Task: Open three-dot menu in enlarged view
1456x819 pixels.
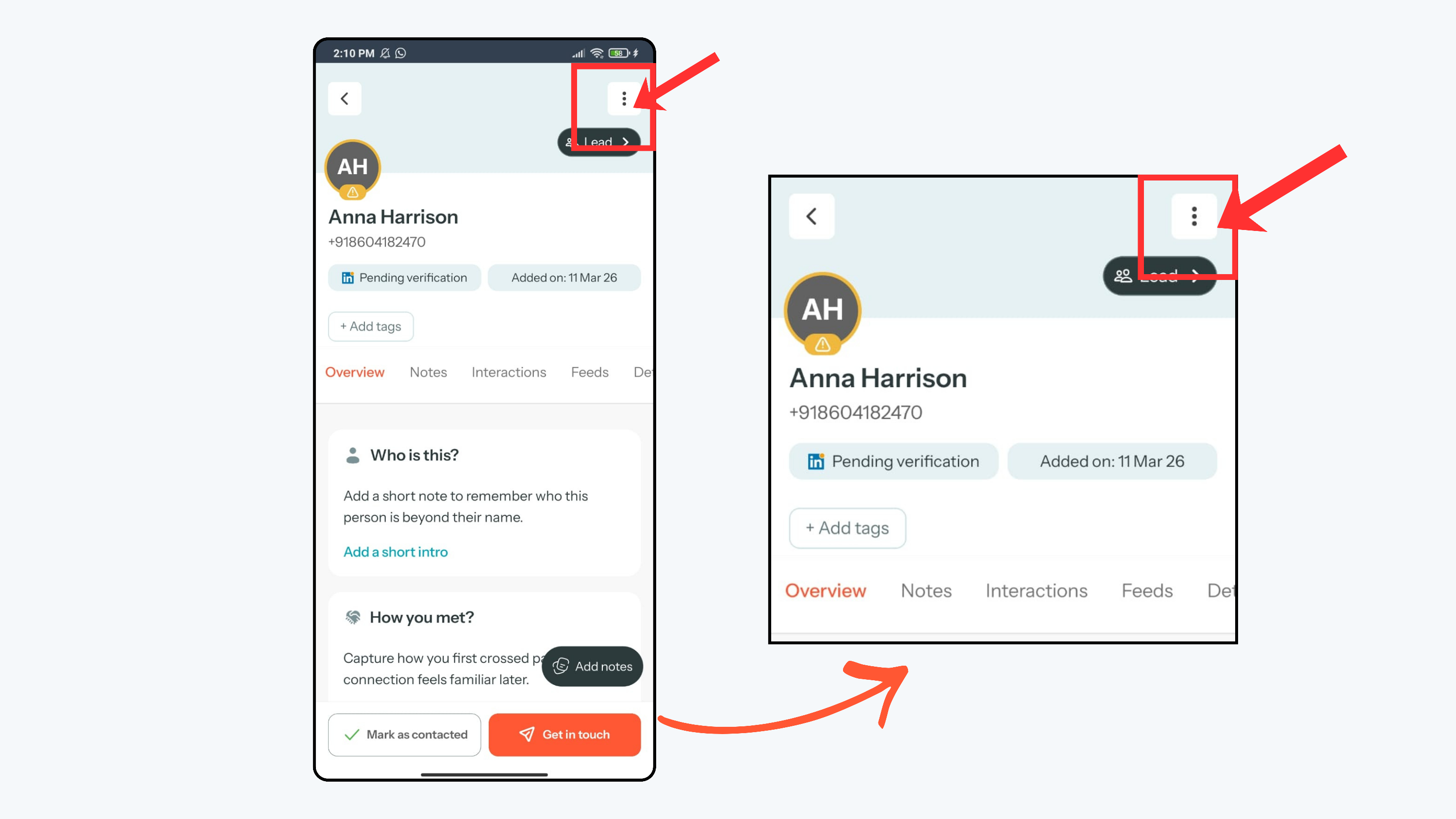Action: click(1194, 216)
